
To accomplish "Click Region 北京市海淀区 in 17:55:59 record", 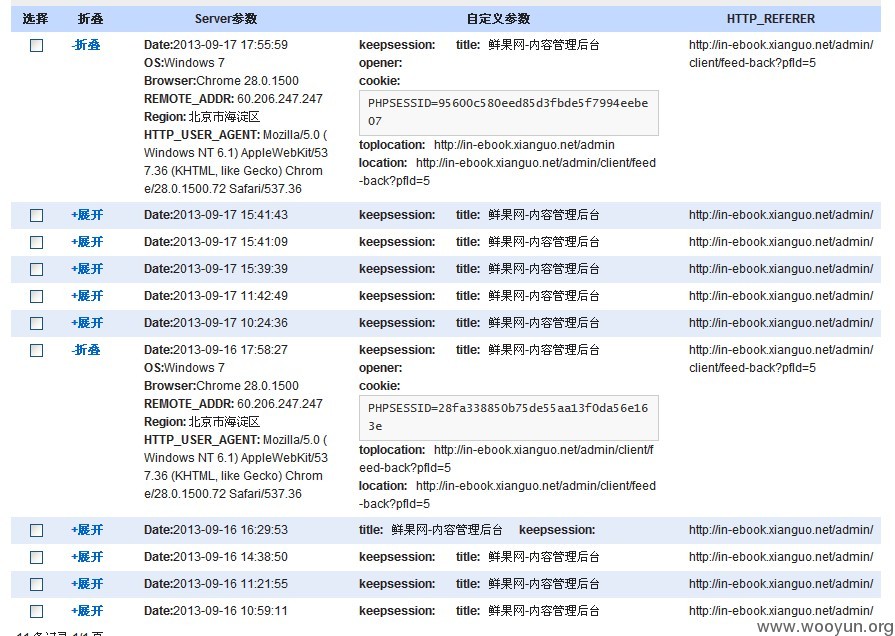I will pos(202,117).
